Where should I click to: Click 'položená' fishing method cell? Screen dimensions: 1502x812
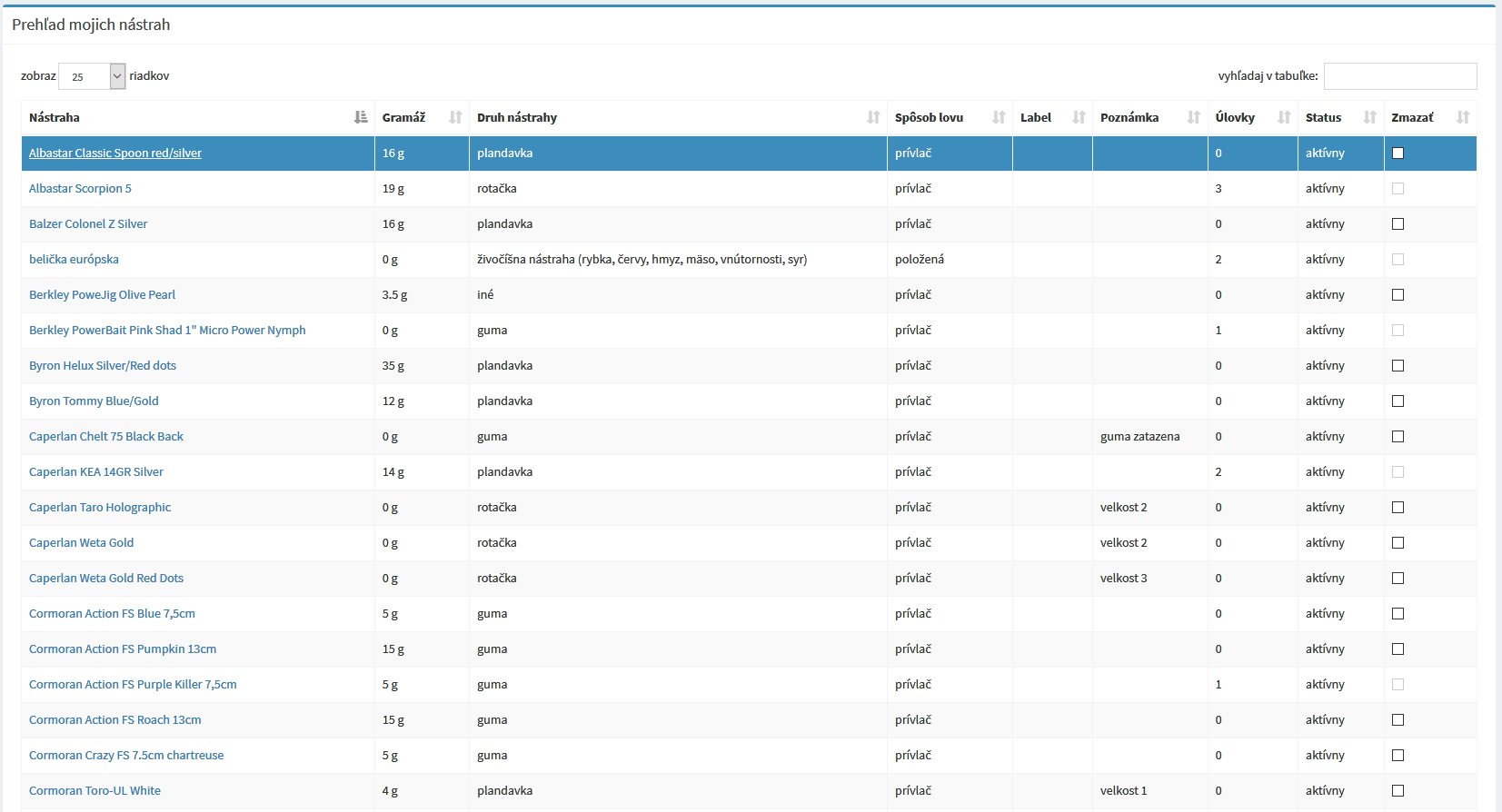(920, 260)
